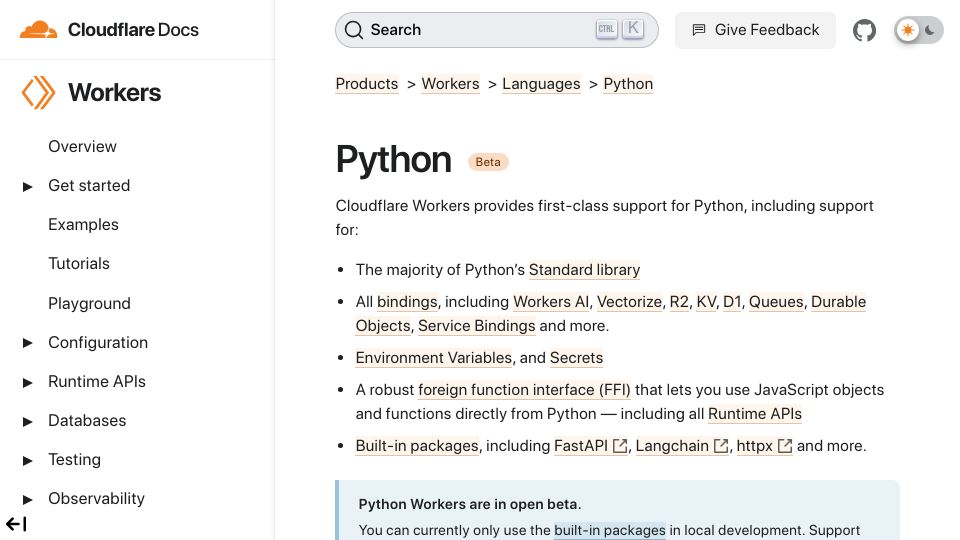Click the Cloudflare cloud logo icon
Screen dimensions: 960x540
[x=39, y=29]
